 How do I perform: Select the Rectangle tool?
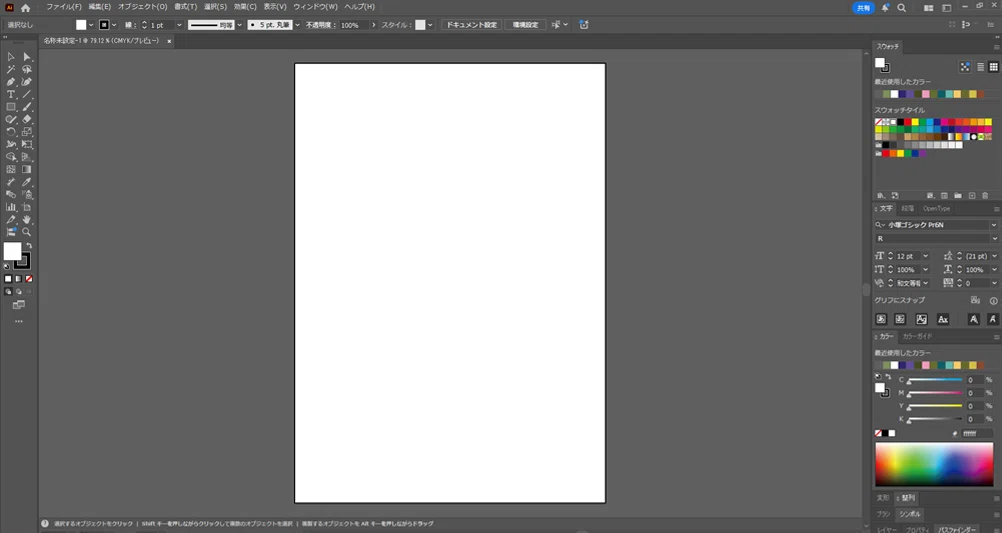click(x=11, y=107)
